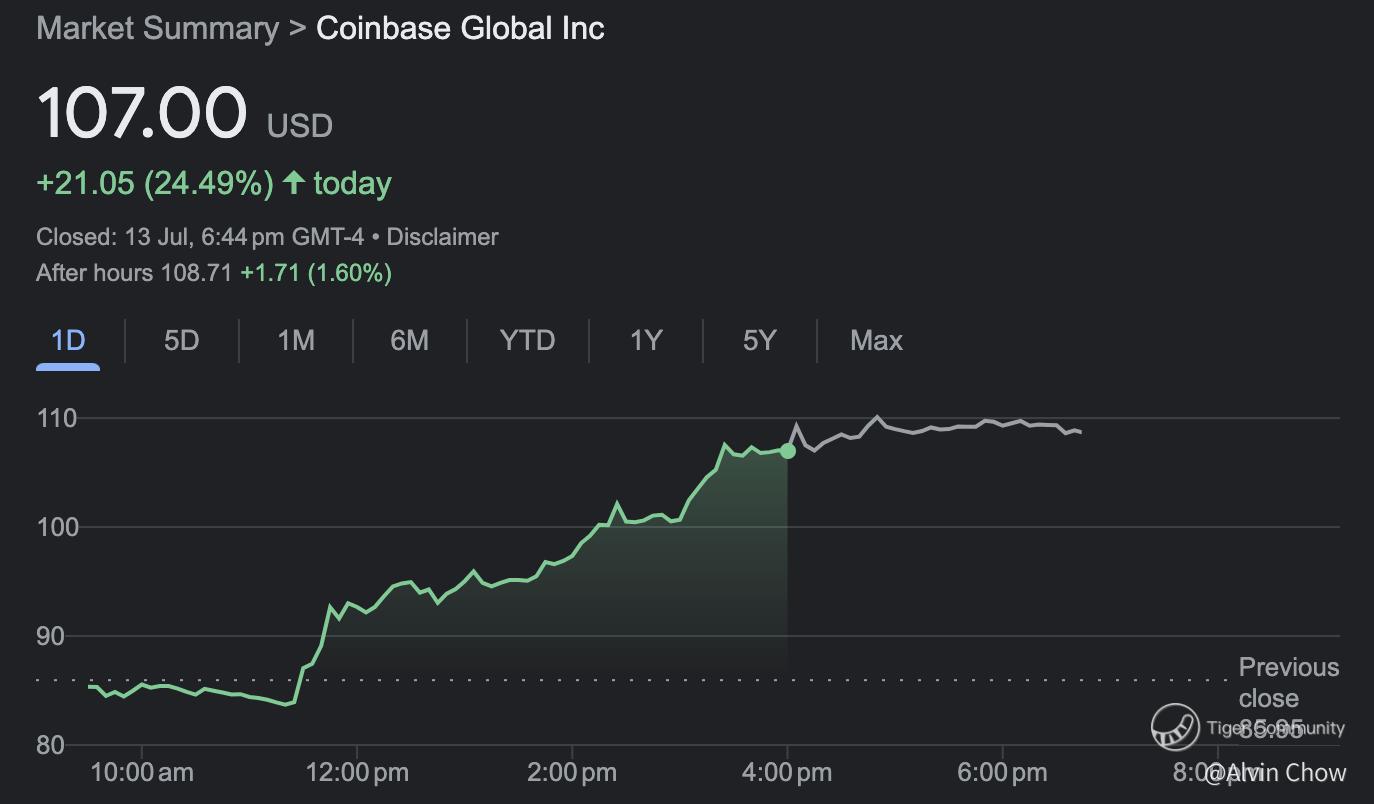Open the Disclaimer link
Image resolution: width=1374 pixels, height=804 pixels.
point(442,237)
